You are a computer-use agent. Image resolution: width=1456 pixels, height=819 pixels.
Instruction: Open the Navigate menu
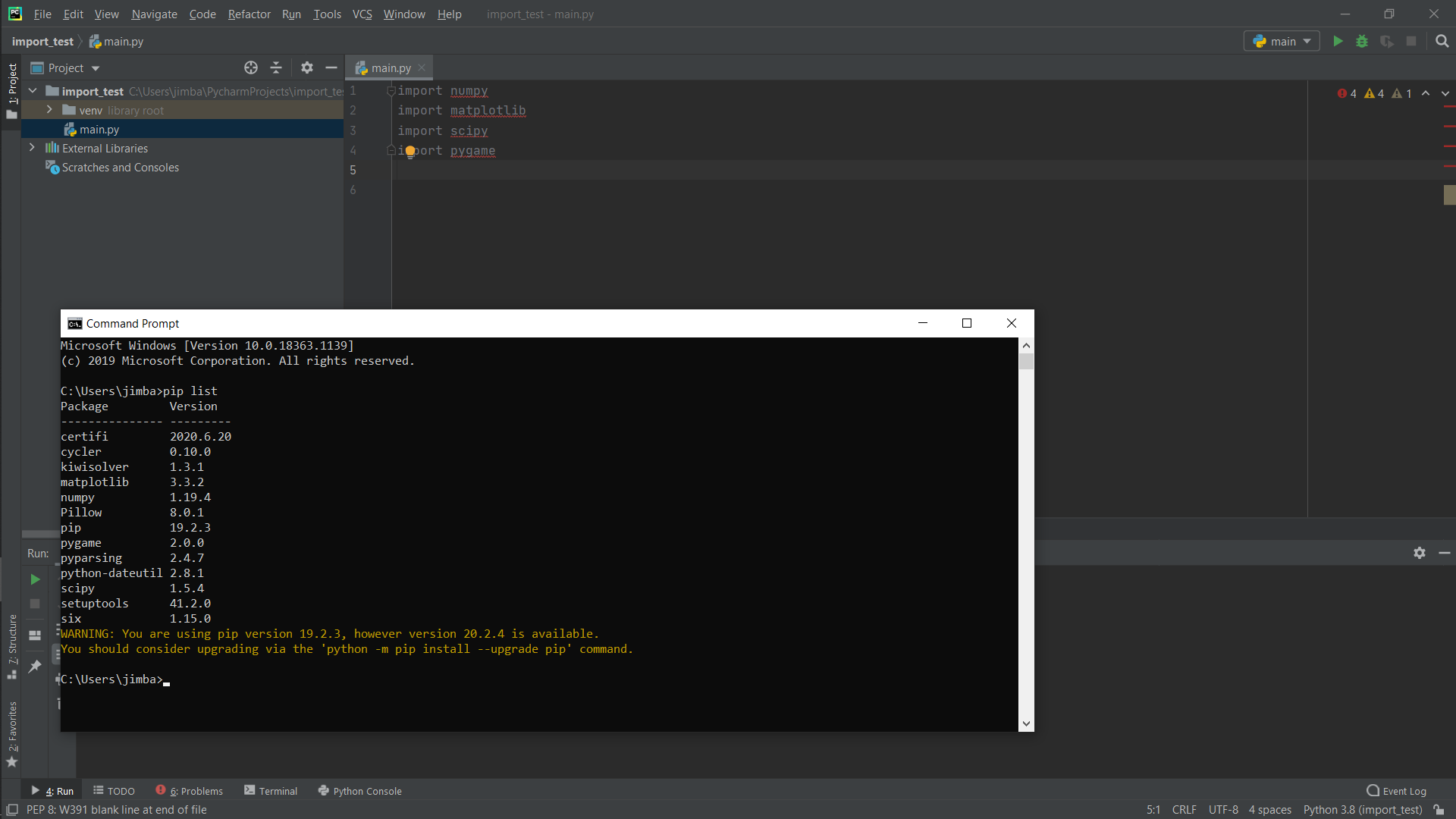(x=154, y=14)
